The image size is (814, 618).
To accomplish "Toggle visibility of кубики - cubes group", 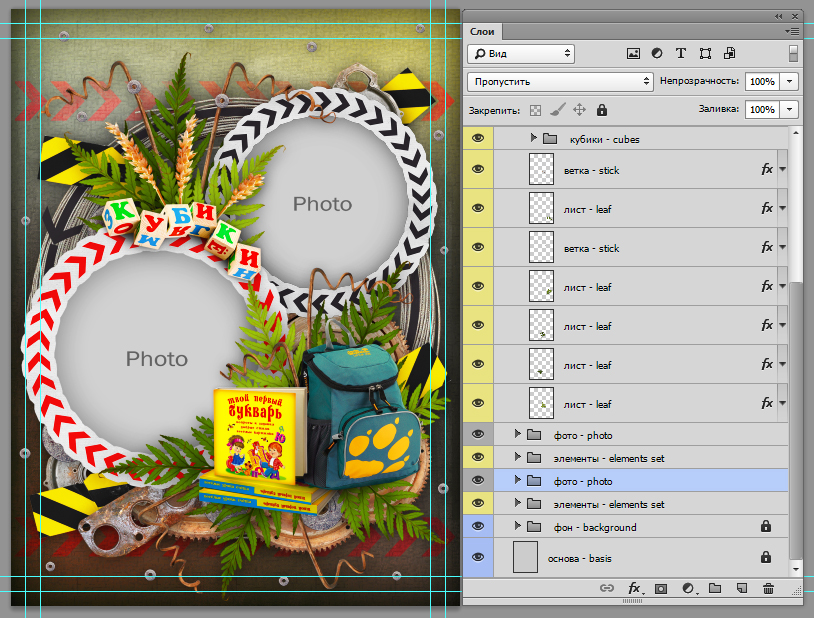I will tap(478, 139).
